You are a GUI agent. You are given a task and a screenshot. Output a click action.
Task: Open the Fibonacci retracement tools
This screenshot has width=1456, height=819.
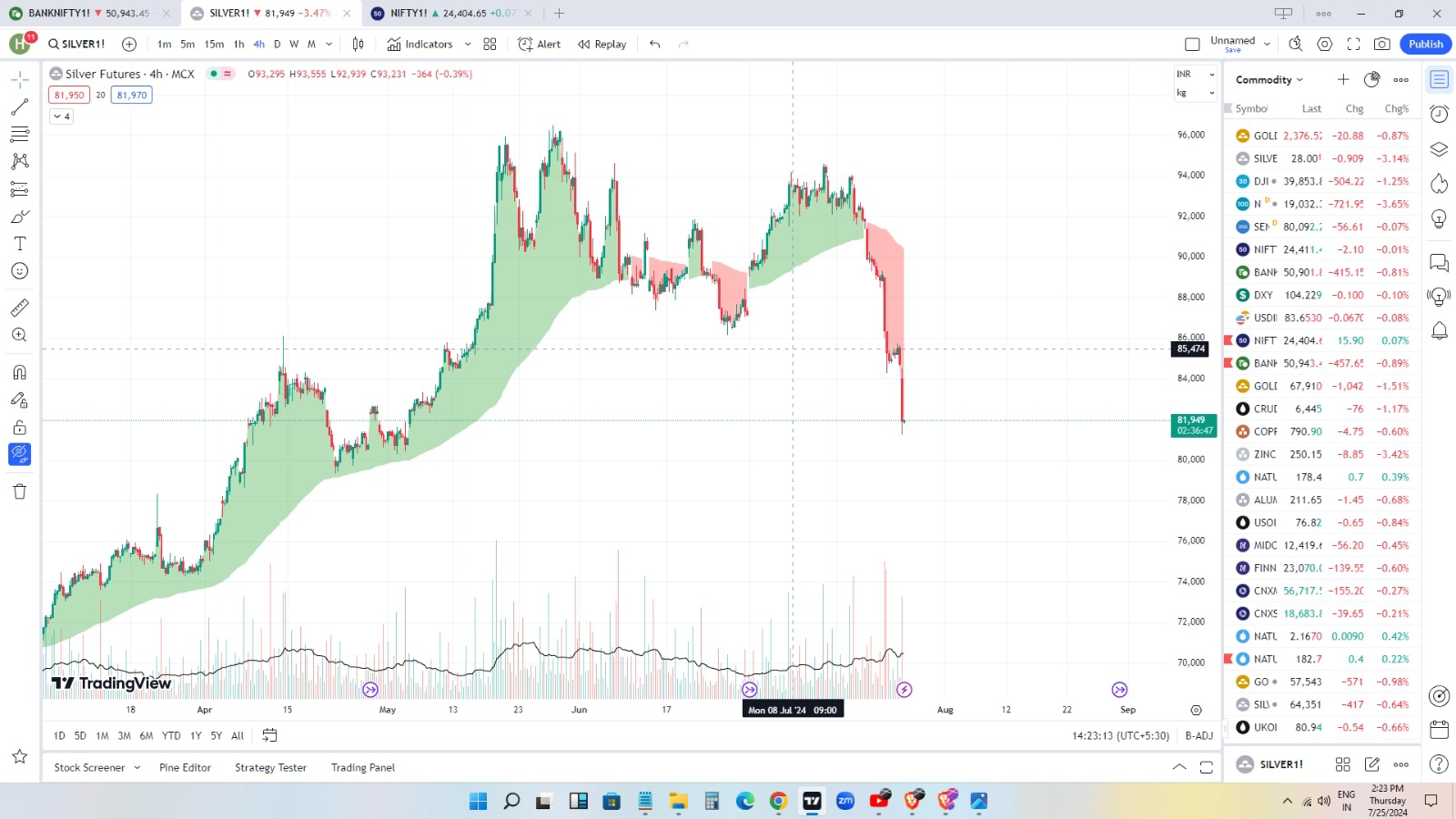coord(19,135)
